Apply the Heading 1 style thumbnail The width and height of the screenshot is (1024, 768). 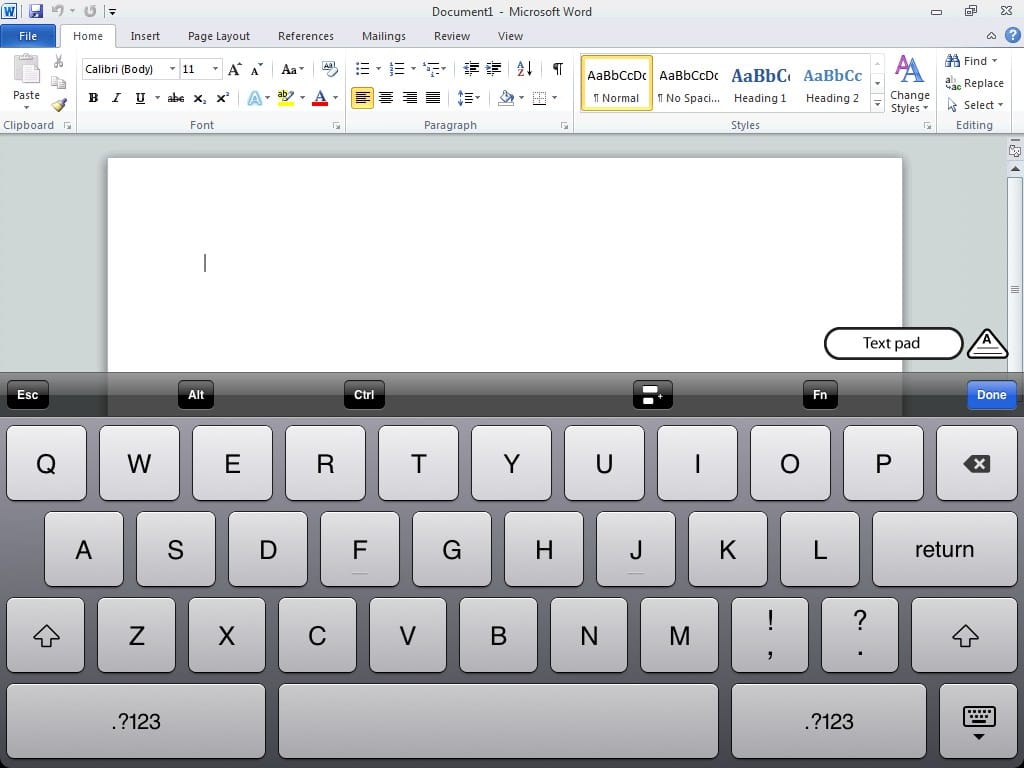760,84
